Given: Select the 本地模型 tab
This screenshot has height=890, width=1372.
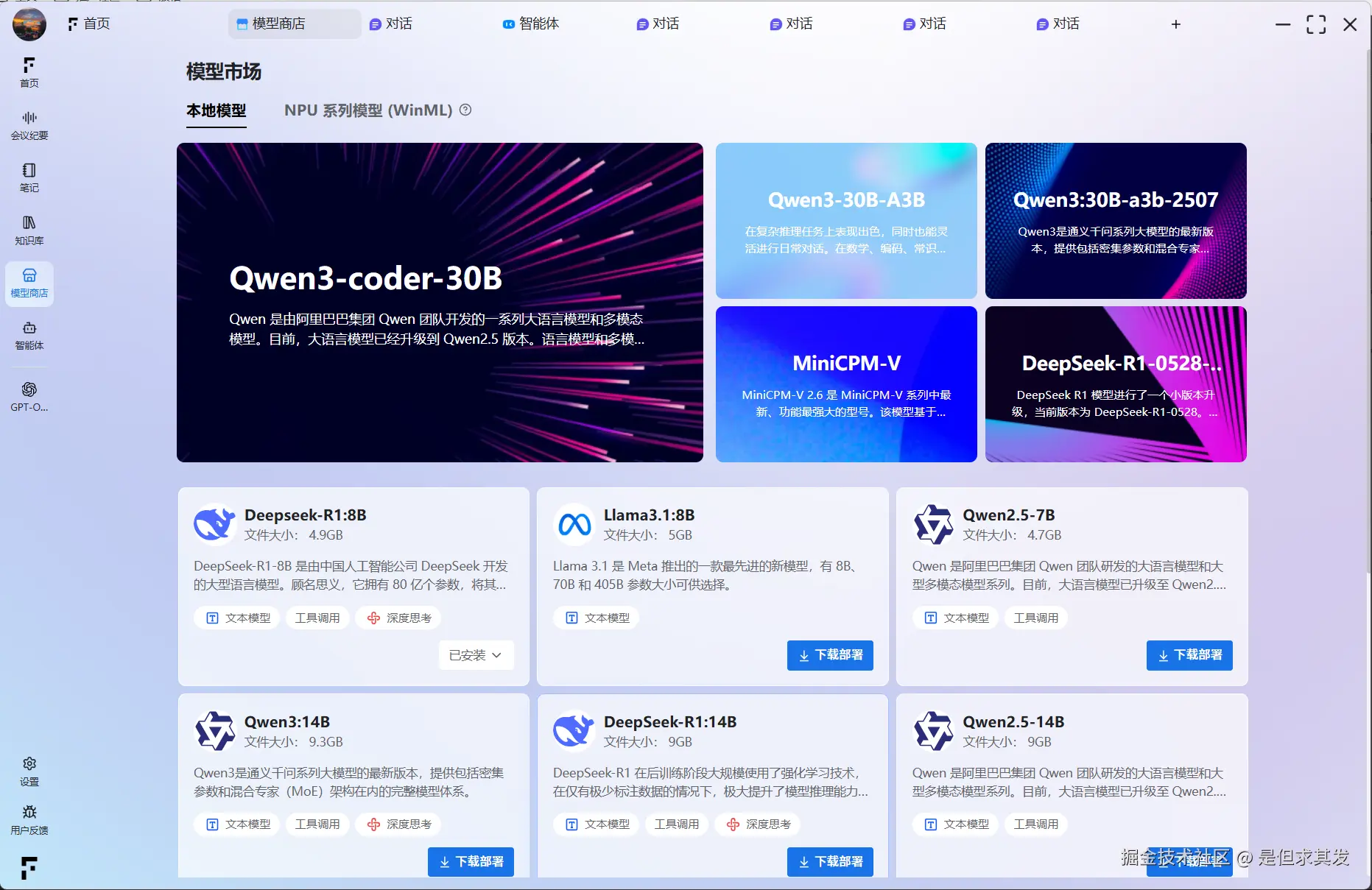Looking at the screenshot, I should 215,110.
